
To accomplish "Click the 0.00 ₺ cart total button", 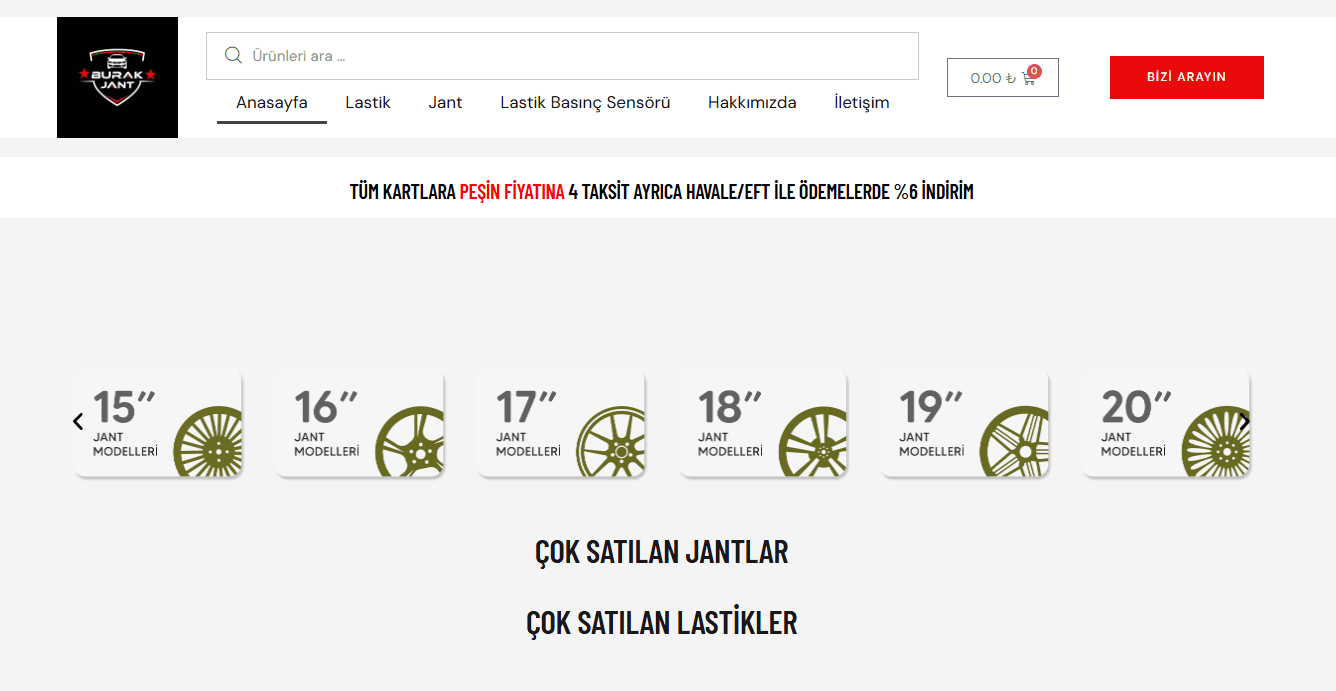I will click(992, 78).
